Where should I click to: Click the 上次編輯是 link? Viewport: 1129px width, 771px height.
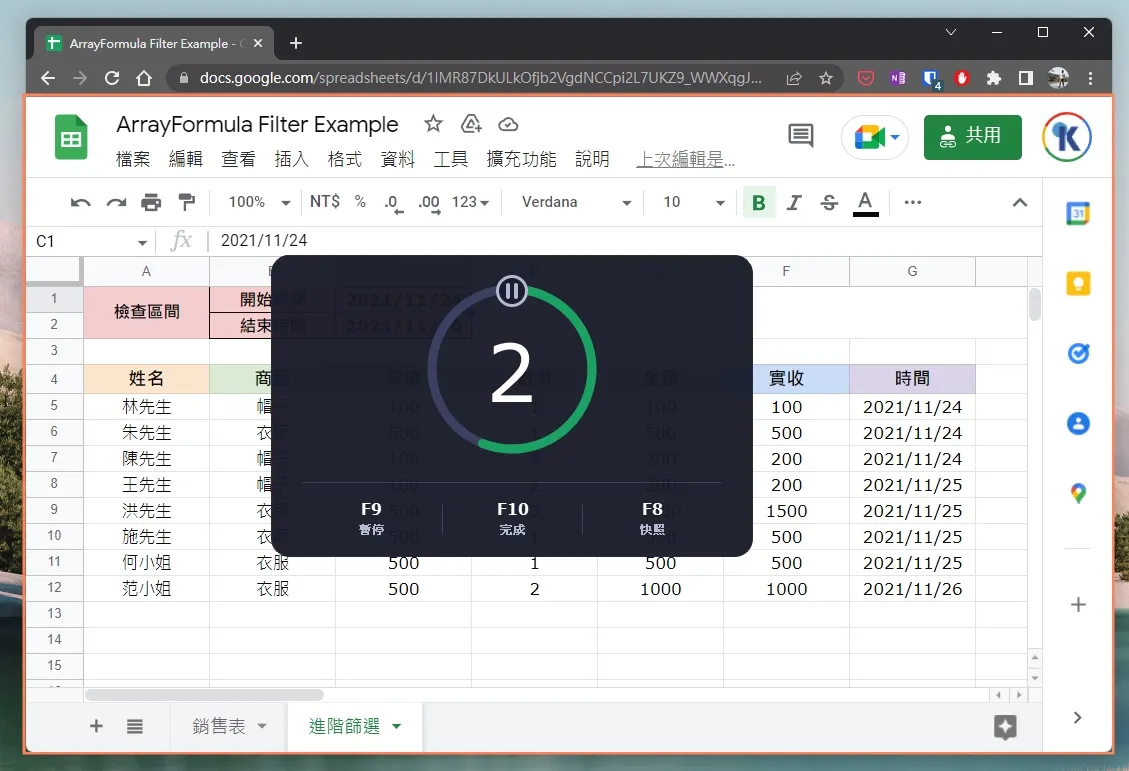[685, 159]
